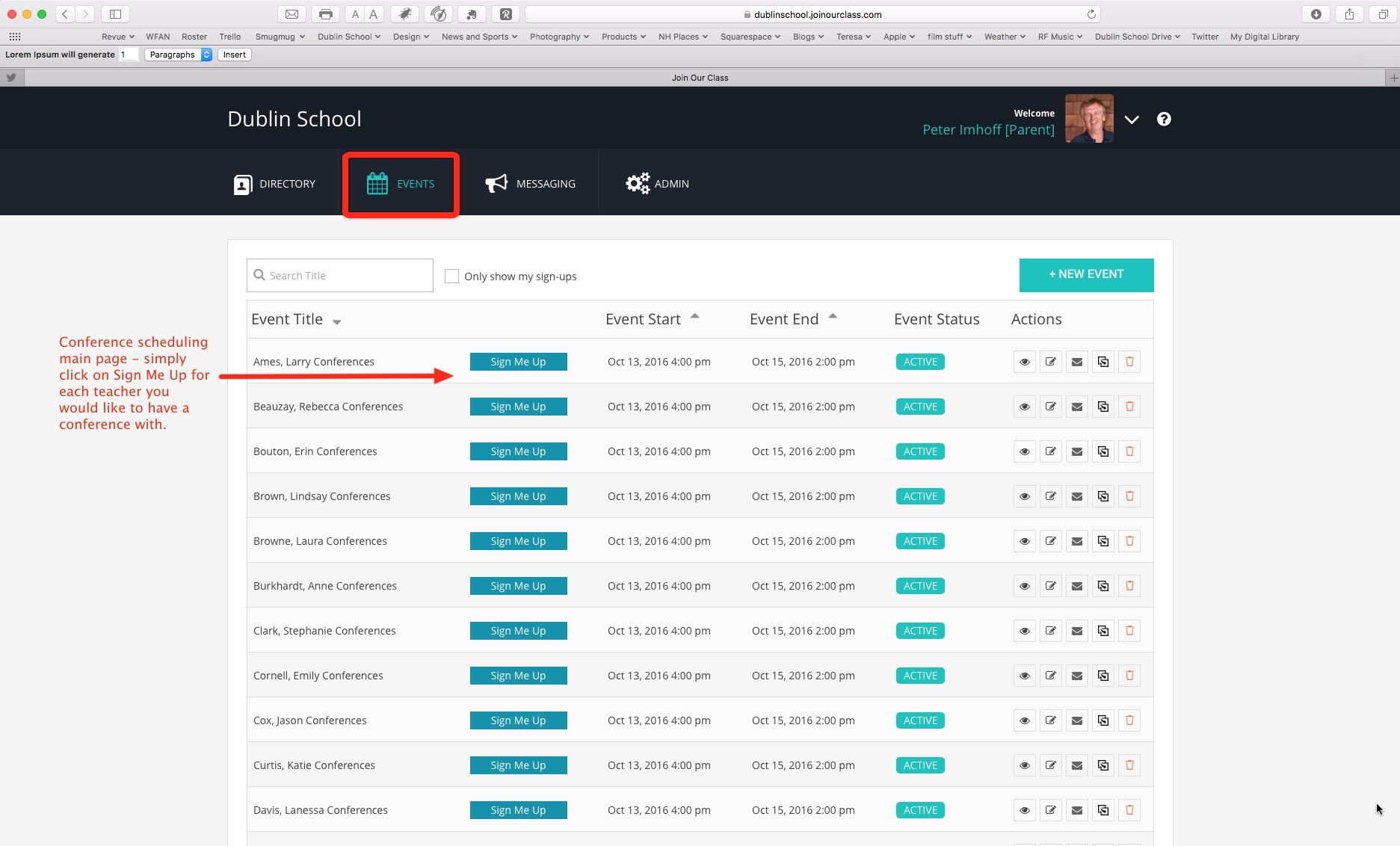Open the Photography bookmarks folder
Viewport: 1400px width, 846px height.
point(559,37)
